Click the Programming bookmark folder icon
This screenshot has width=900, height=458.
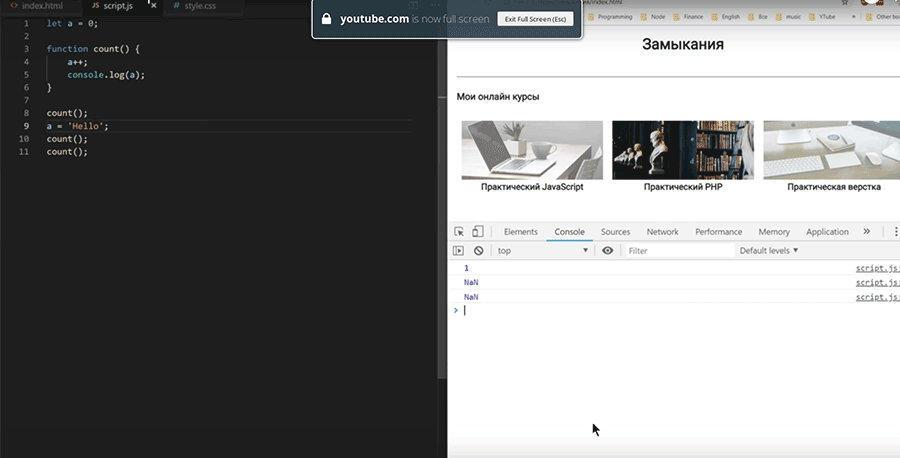(591, 17)
